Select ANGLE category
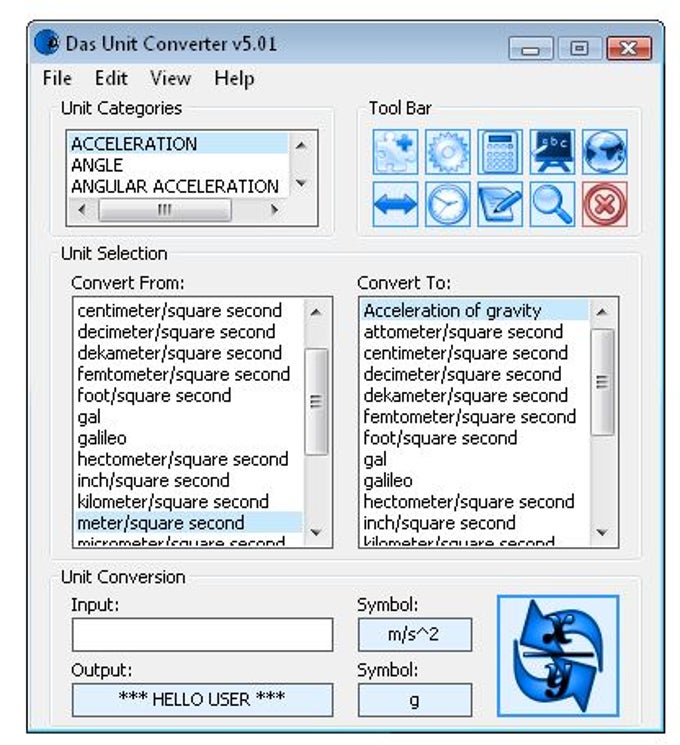Screen dimensions: 680x745 tap(179, 165)
